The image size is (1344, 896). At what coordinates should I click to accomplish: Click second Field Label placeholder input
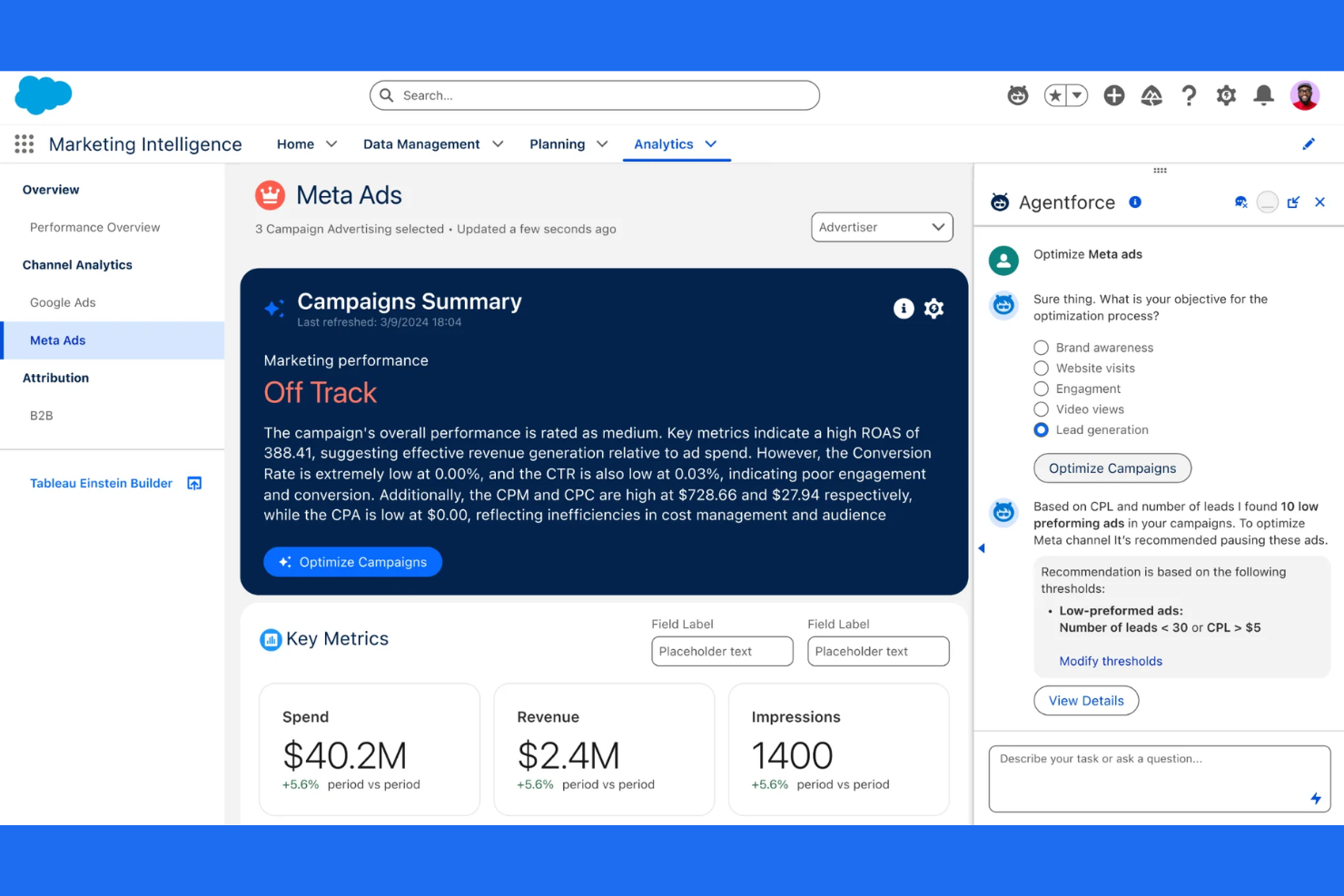click(878, 651)
